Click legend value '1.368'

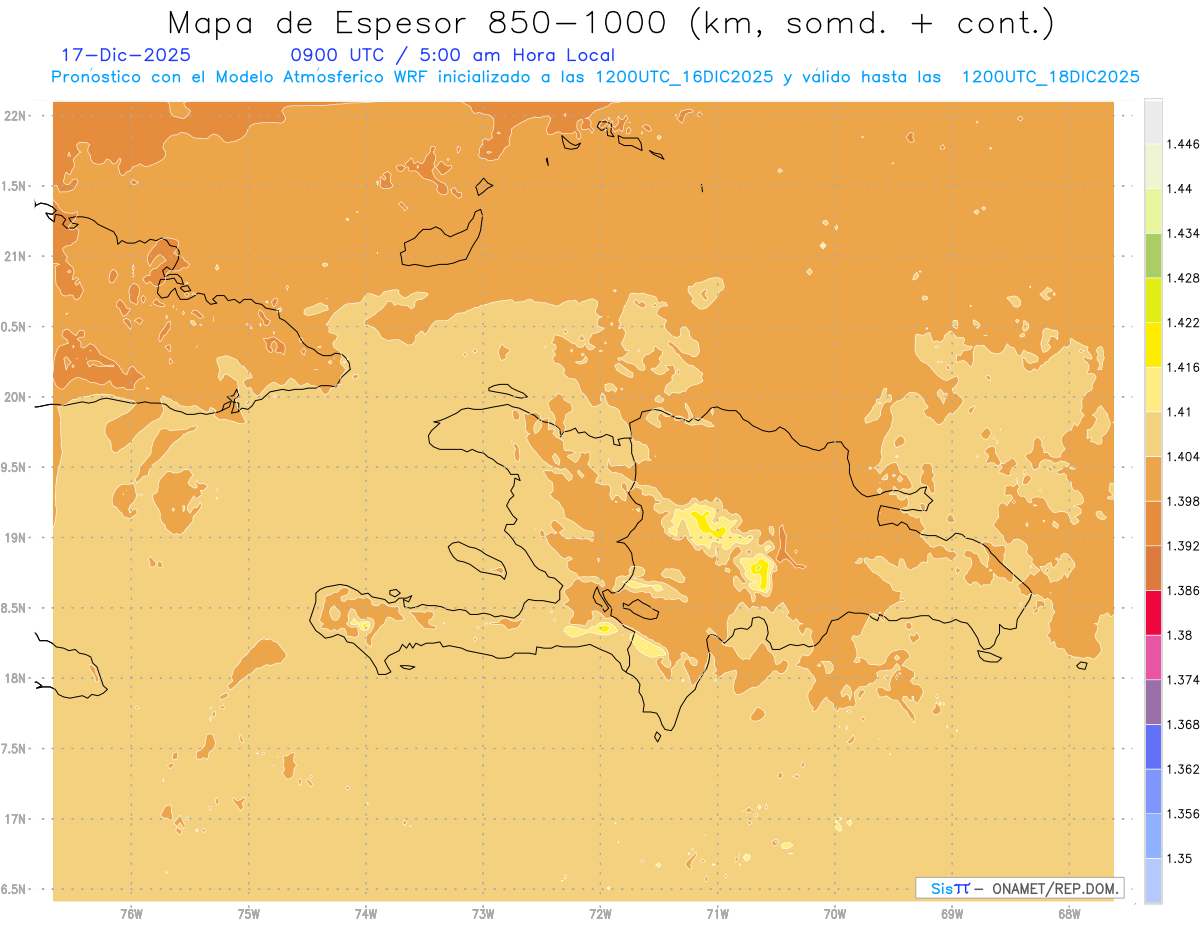pos(1182,724)
